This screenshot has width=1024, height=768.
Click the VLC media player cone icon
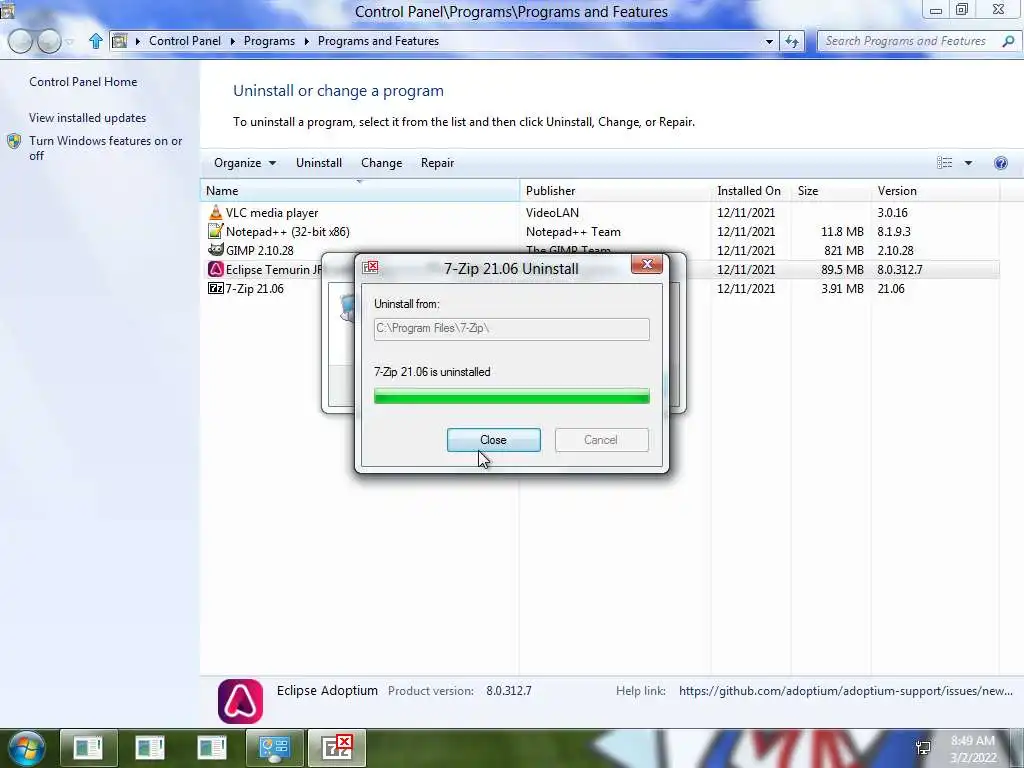coord(216,212)
